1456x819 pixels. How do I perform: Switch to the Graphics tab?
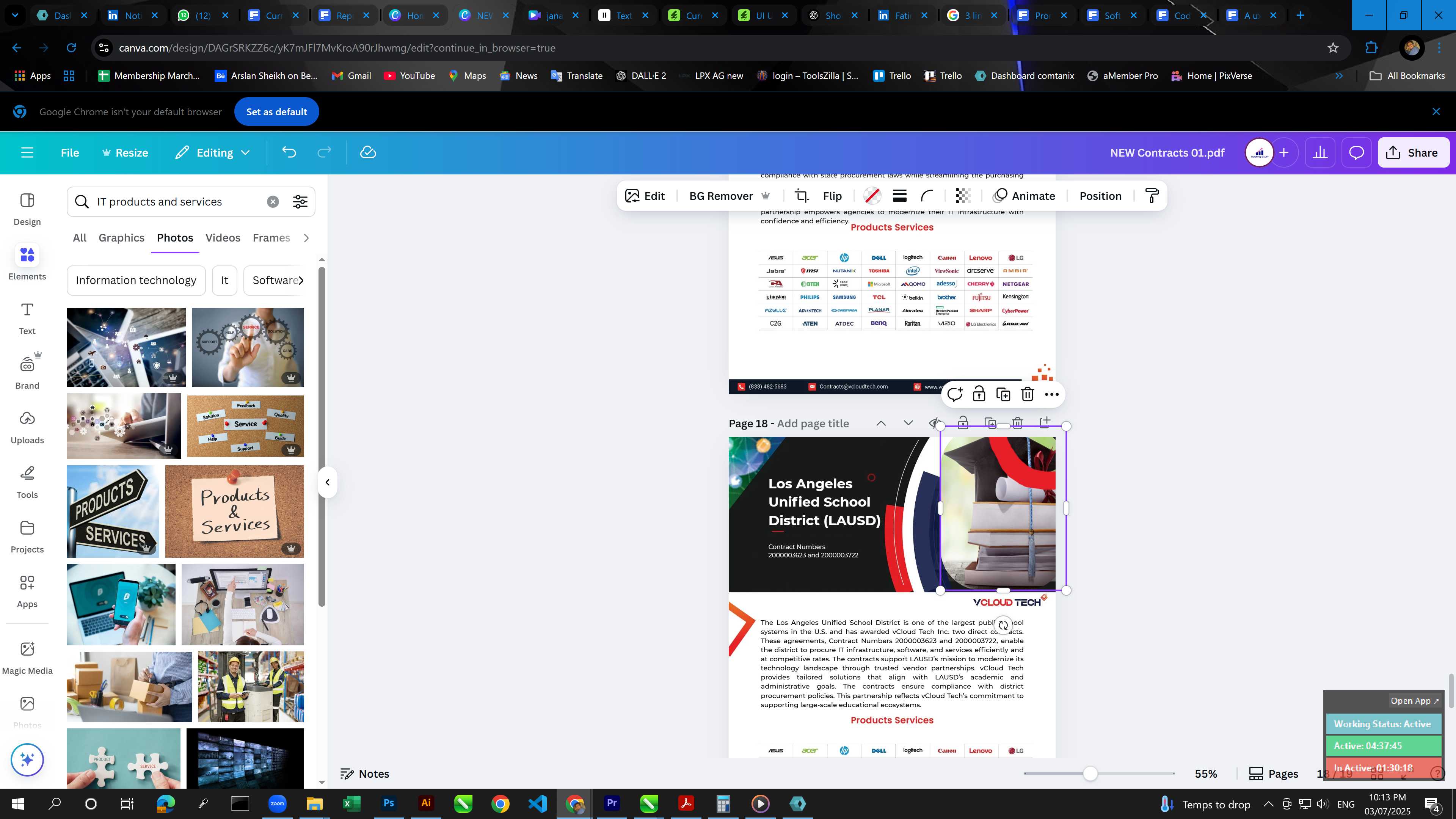[121, 238]
